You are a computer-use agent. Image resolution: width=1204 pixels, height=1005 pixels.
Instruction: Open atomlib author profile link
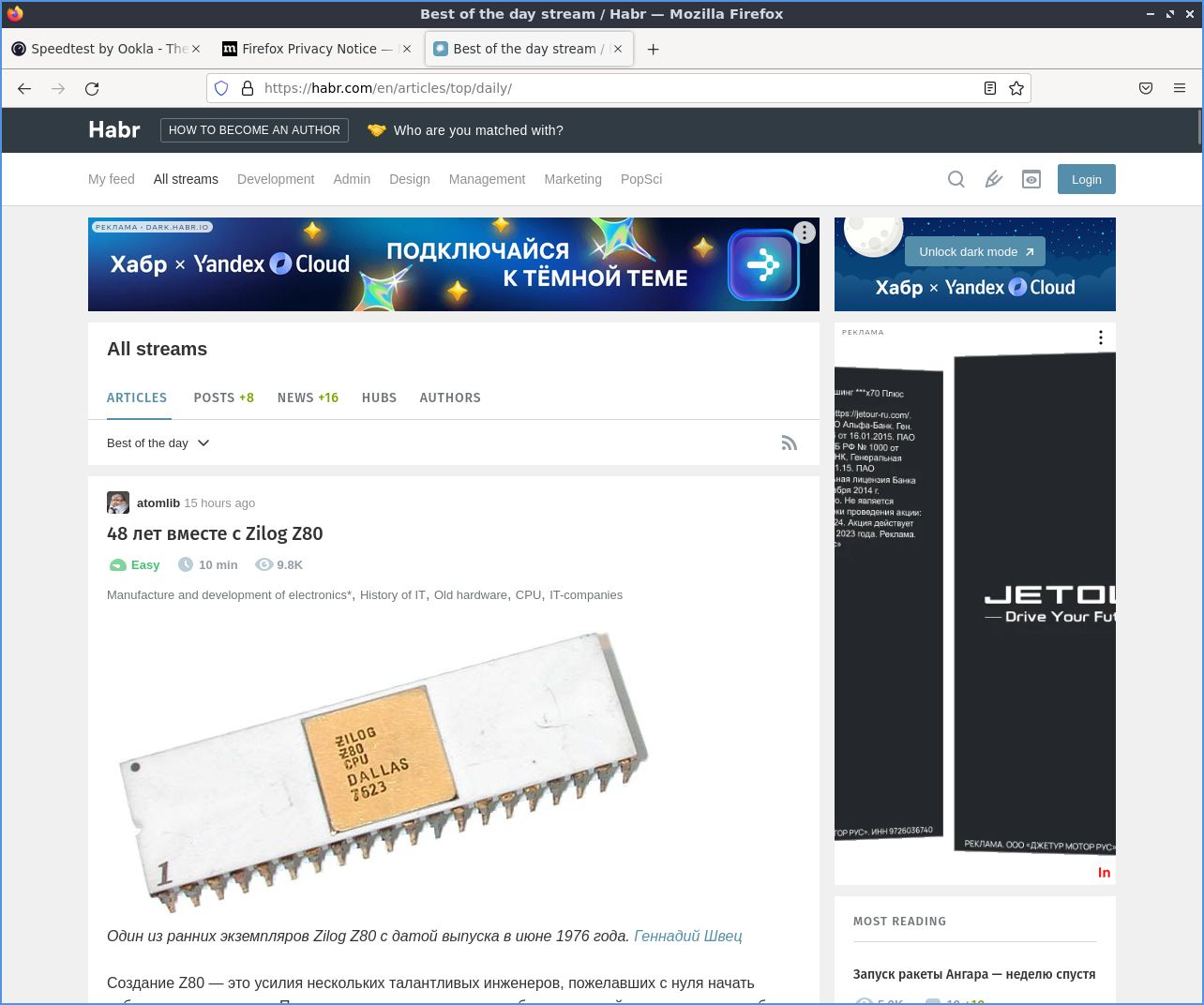click(x=158, y=502)
